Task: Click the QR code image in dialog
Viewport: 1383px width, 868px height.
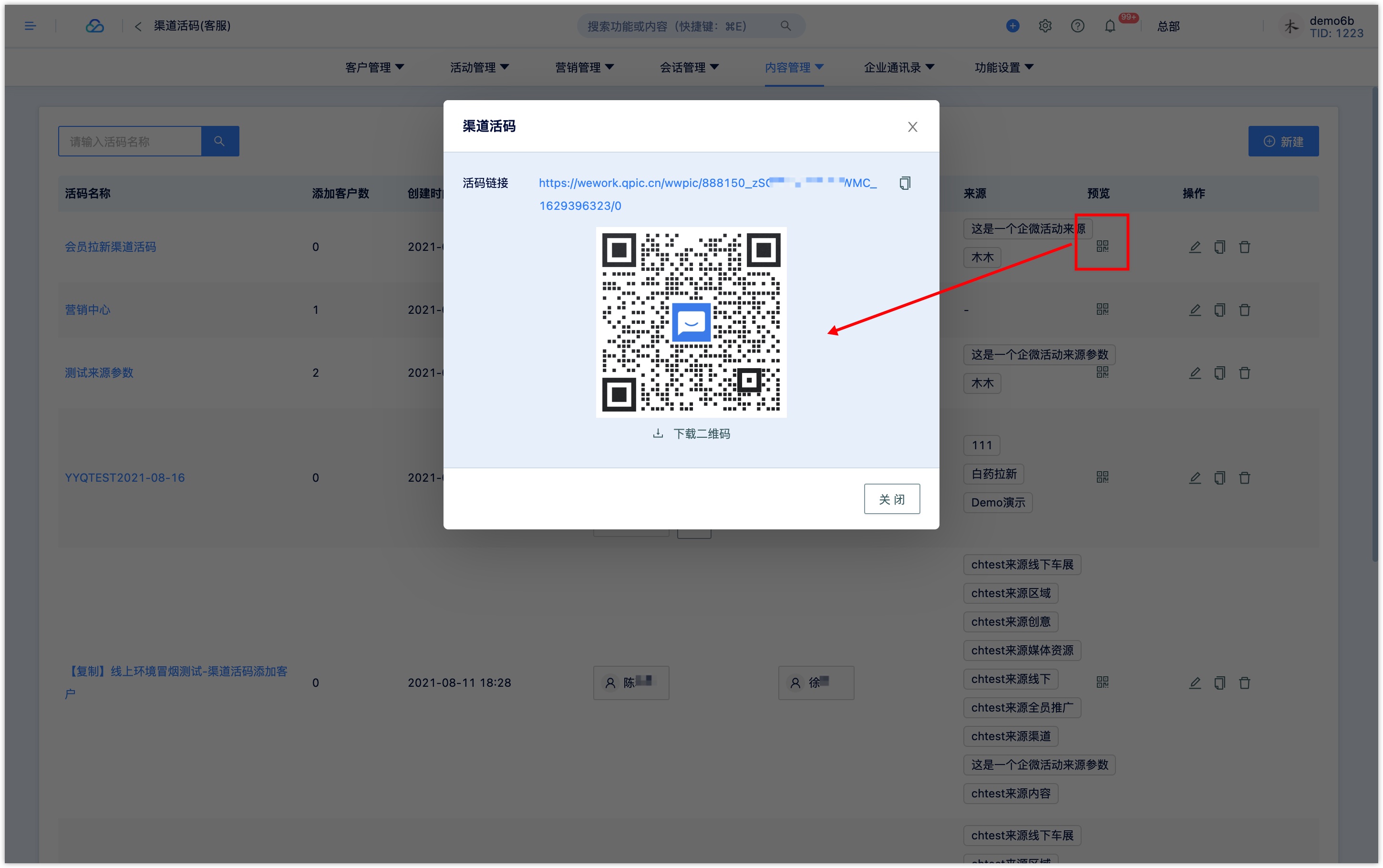Action: [691, 322]
